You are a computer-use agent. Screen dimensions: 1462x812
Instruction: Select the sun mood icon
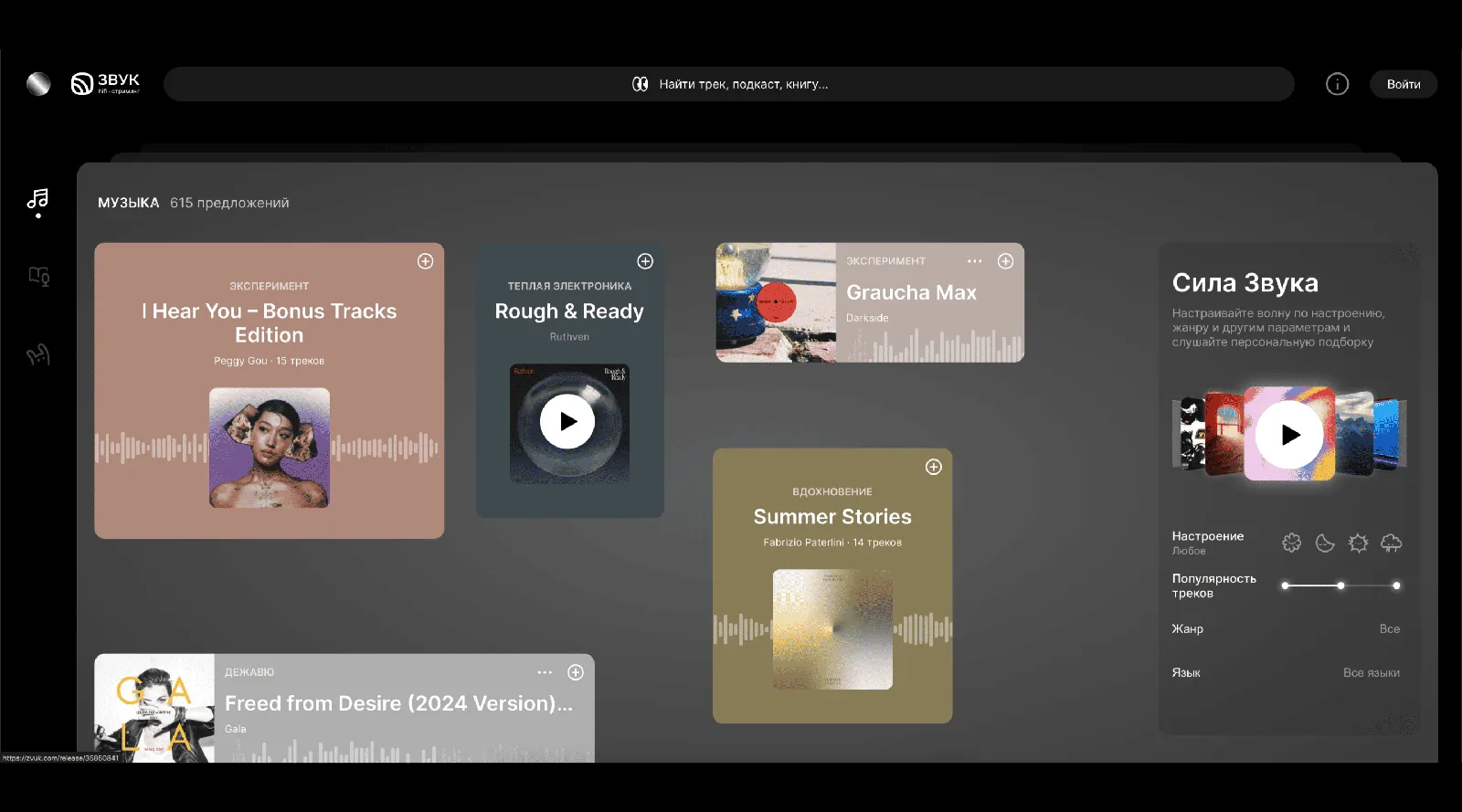click(1359, 543)
